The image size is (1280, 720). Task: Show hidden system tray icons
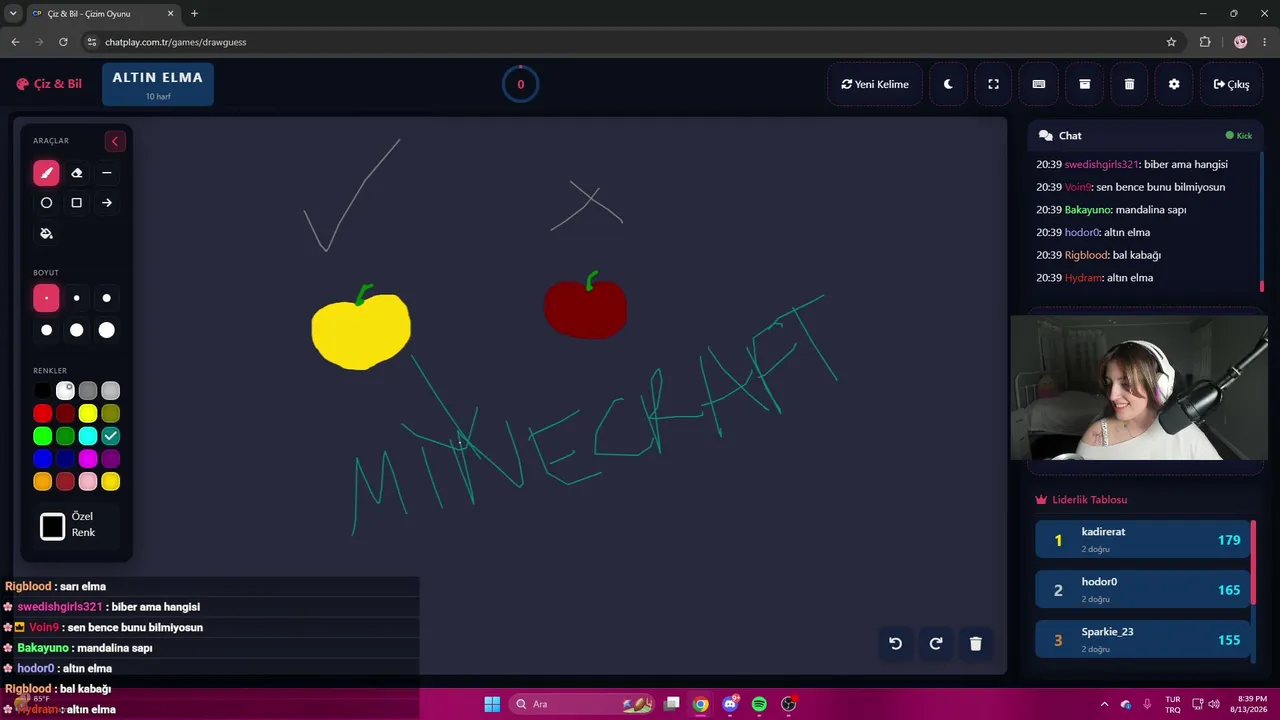tap(1104, 704)
